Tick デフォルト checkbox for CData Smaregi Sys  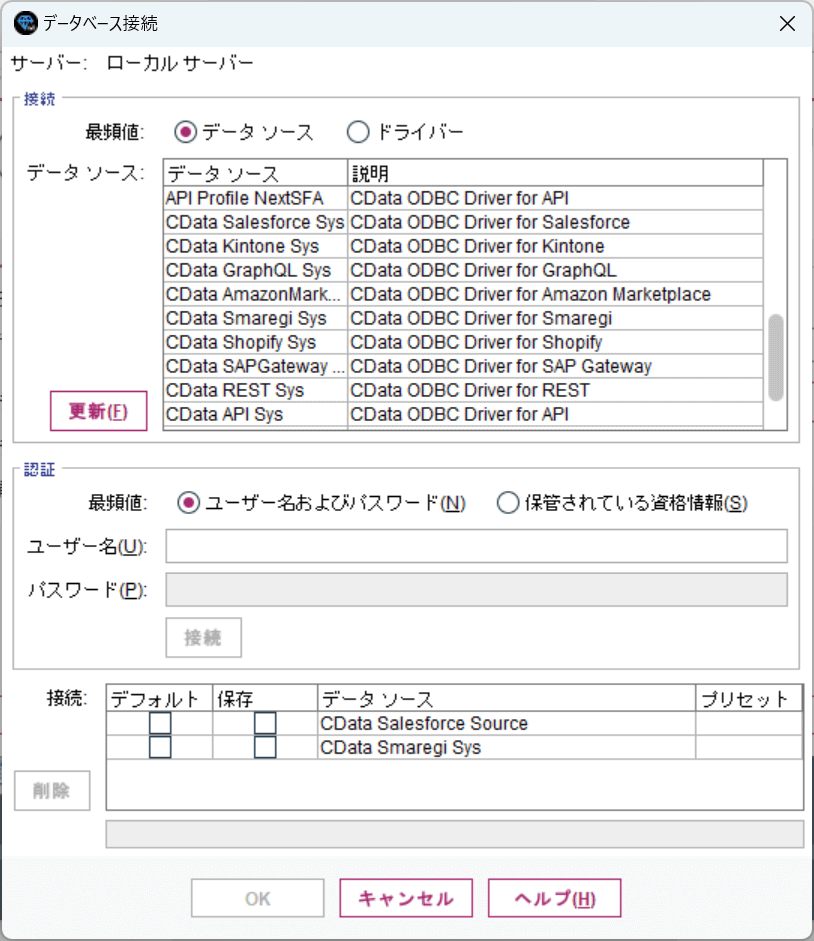pyautogui.click(x=160, y=747)
